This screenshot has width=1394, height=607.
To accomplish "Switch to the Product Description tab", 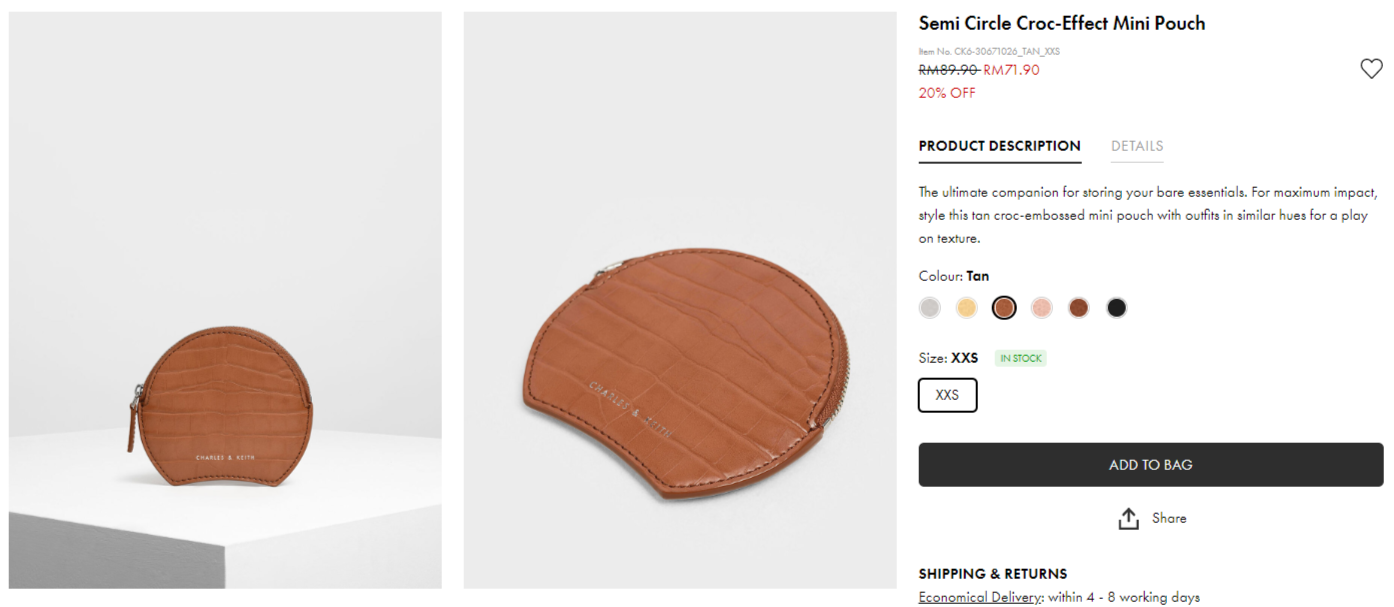I will pos(999,146).
